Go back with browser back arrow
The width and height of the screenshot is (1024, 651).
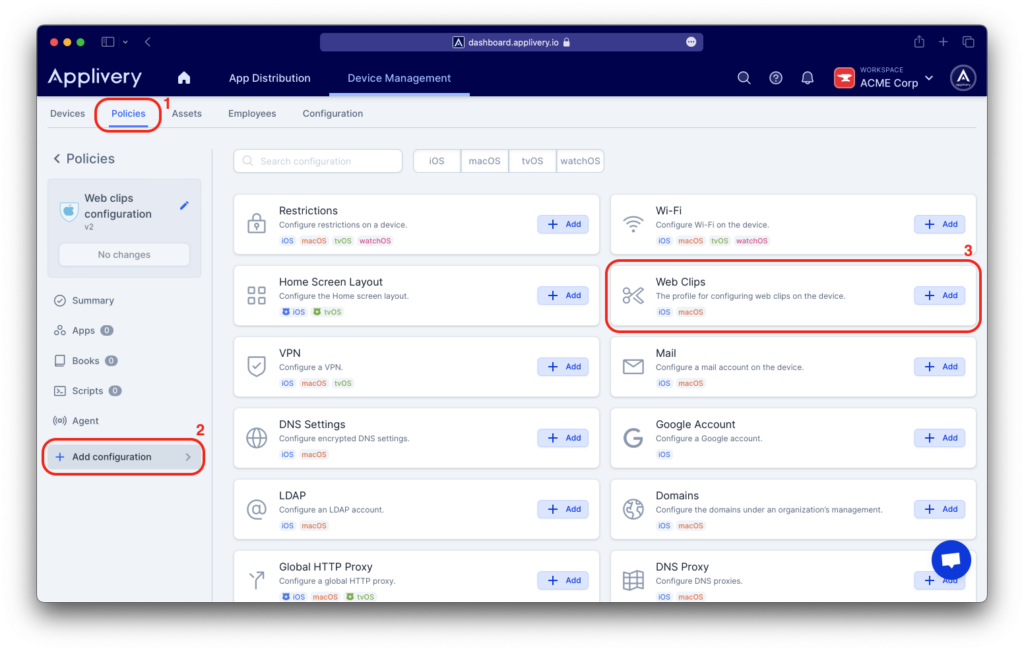(x=148, y=42)
